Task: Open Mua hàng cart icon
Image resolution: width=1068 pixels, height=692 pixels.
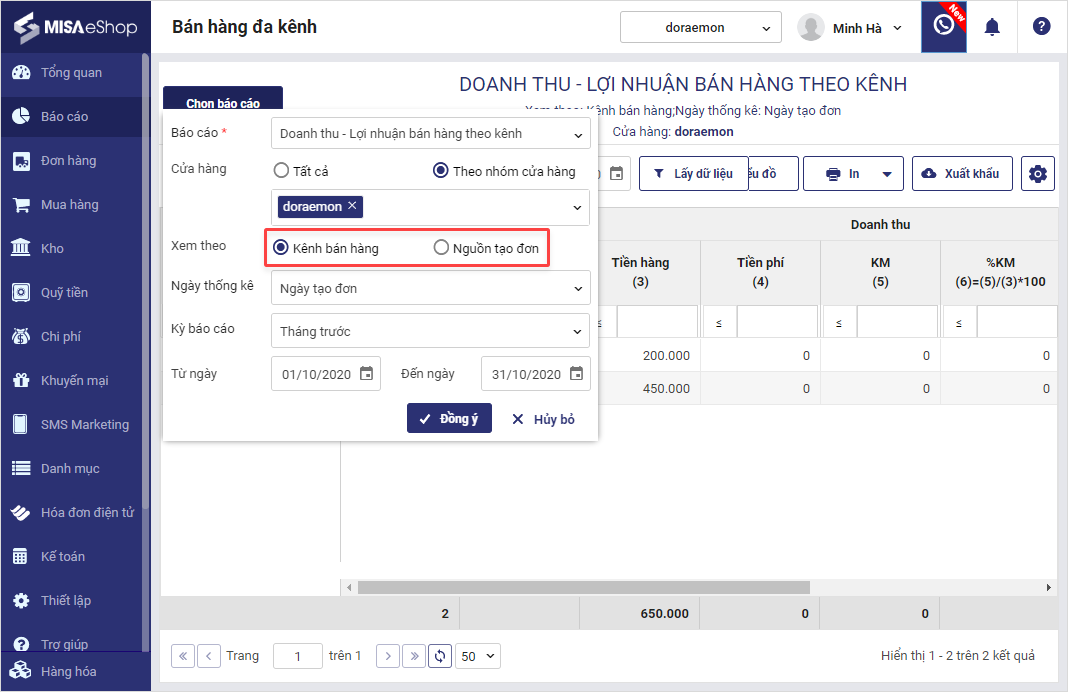Action: (x=21, y=205)
